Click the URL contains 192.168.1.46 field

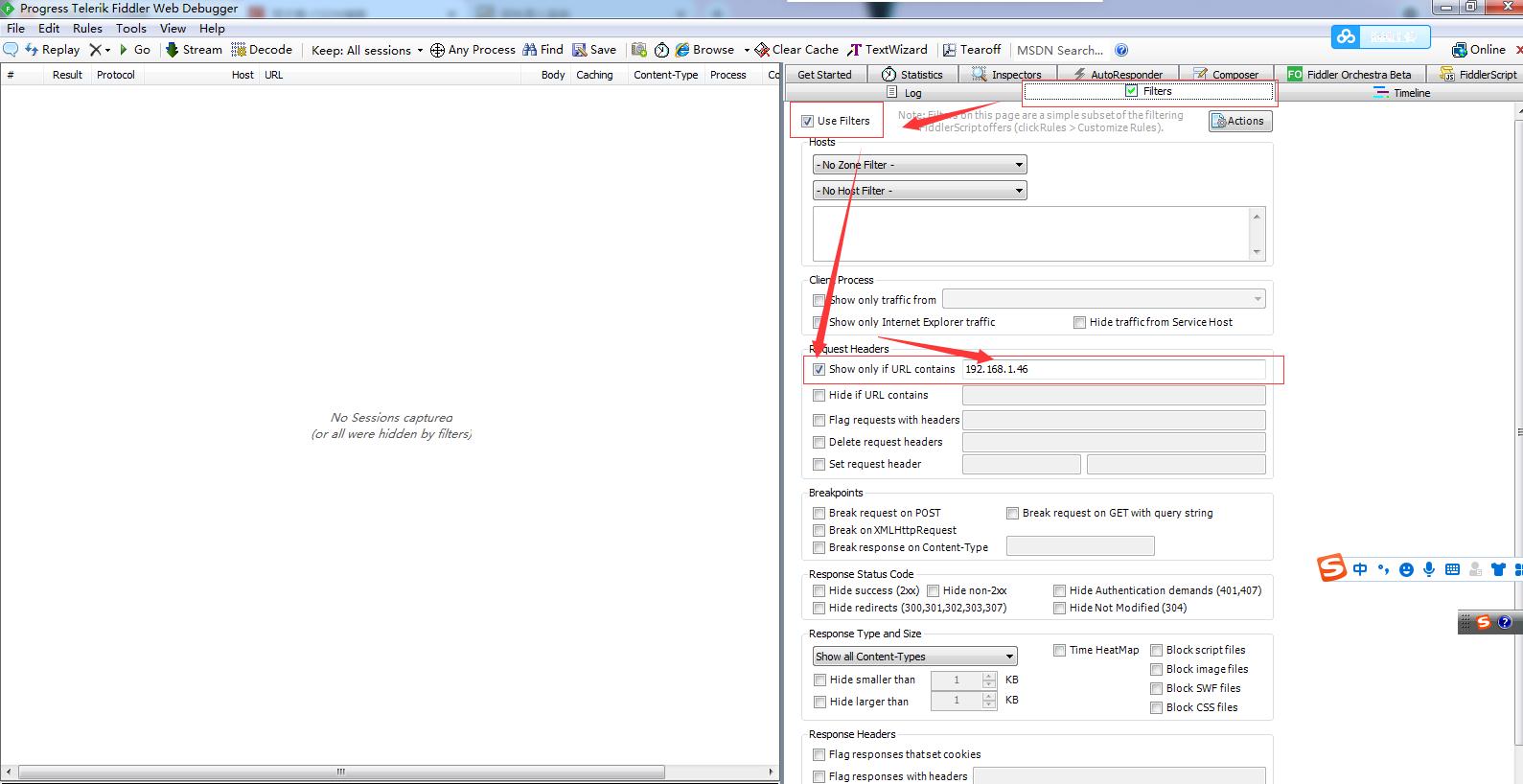point(1114,369)
